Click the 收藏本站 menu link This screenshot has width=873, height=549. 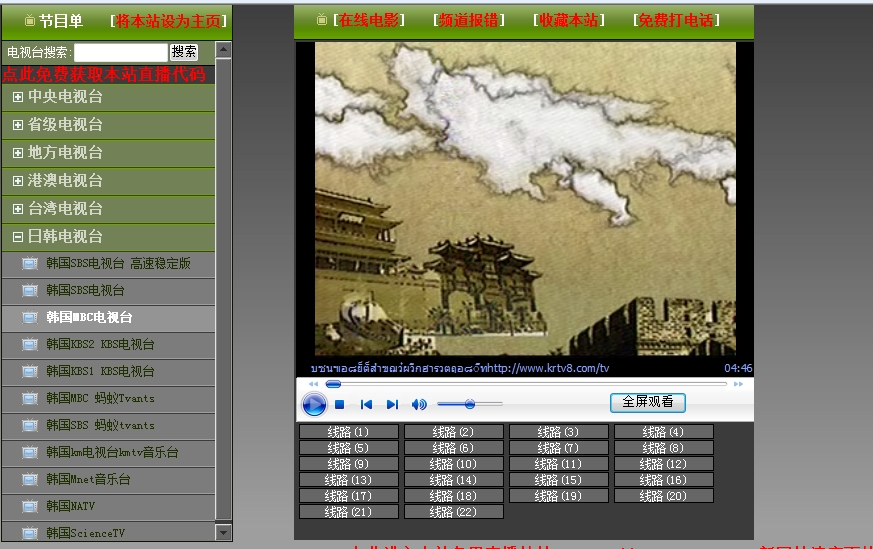point(568,21)
